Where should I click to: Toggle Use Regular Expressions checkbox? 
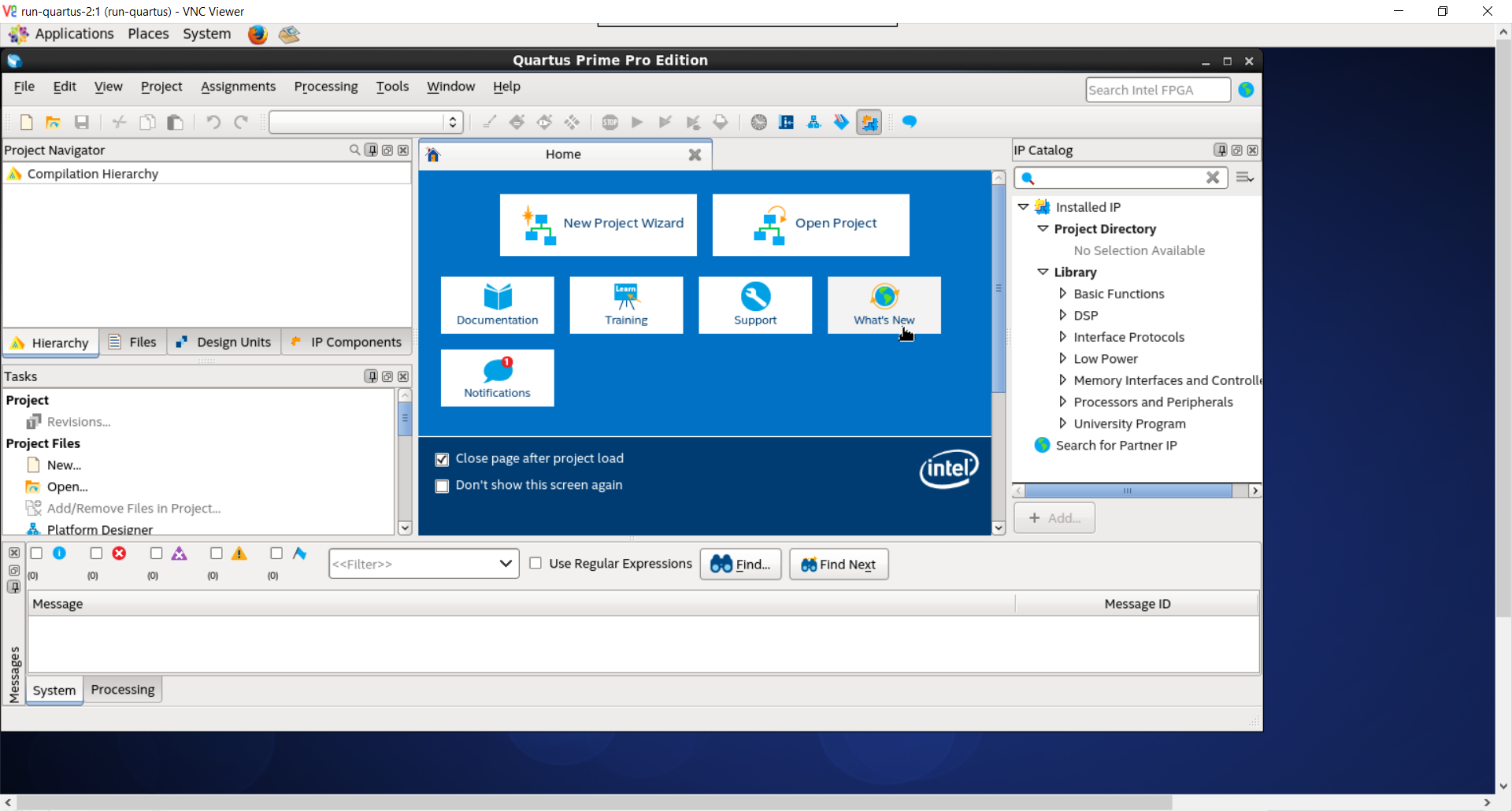coord(535,564)
